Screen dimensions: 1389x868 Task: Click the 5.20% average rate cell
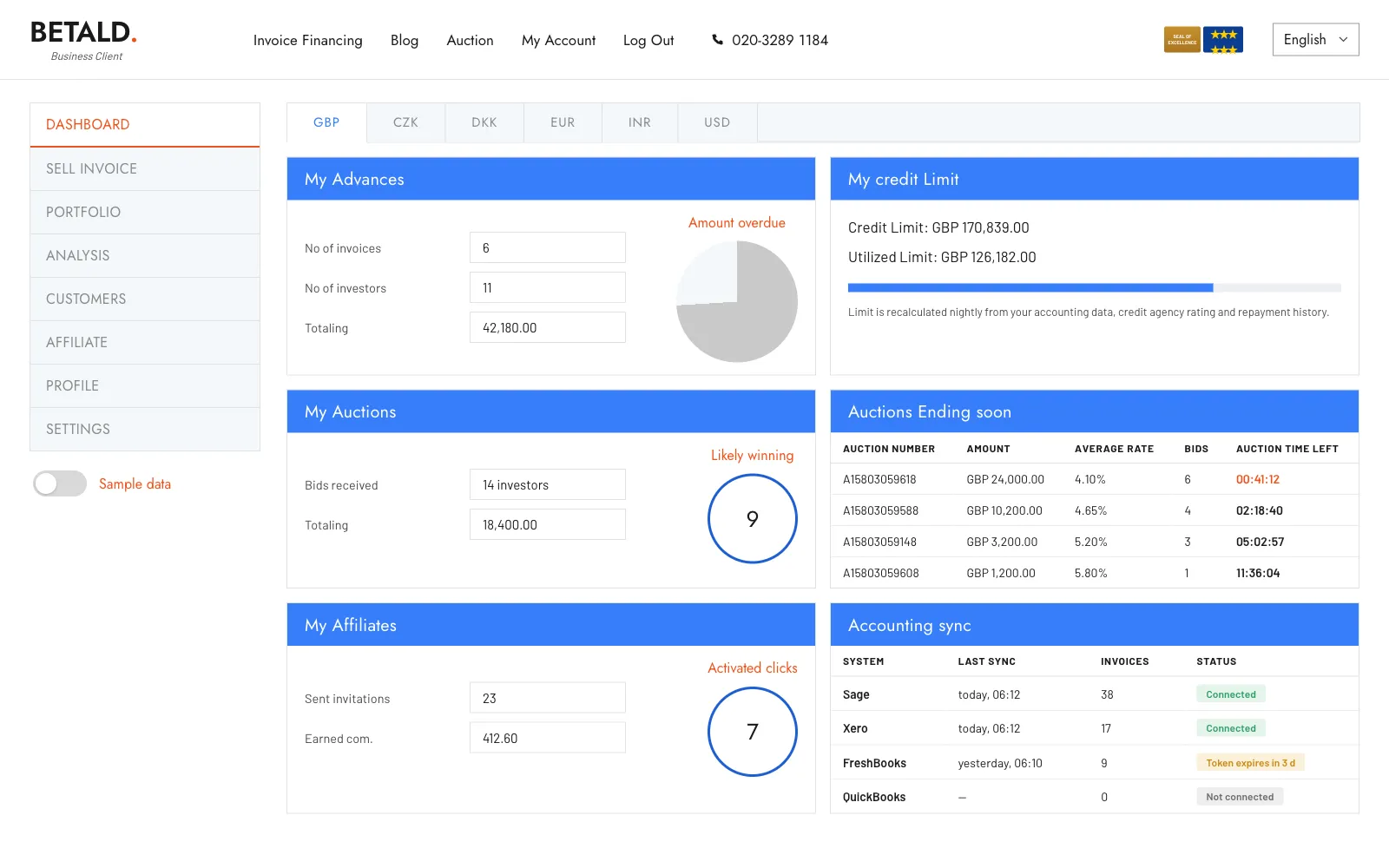(1091, 542)
